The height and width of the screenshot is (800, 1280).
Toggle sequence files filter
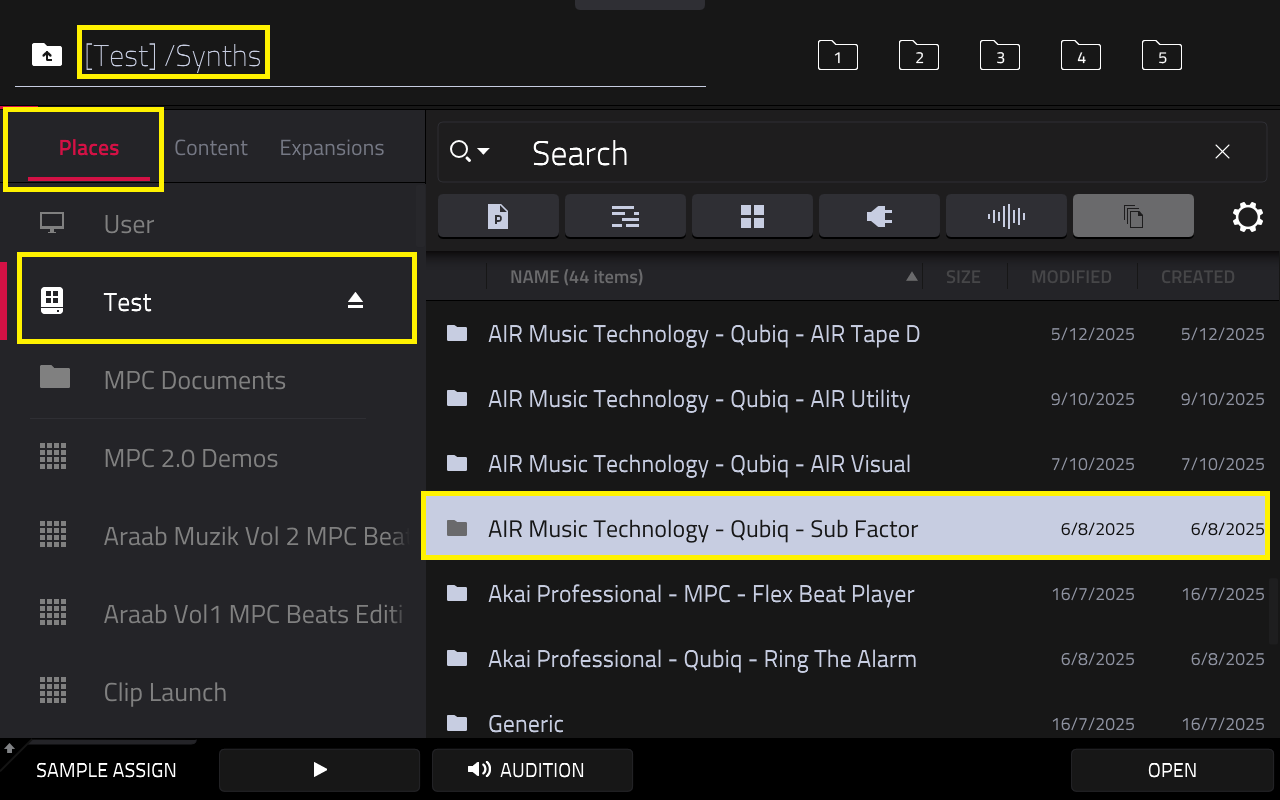pyautogui.click(x=625, y=216)
